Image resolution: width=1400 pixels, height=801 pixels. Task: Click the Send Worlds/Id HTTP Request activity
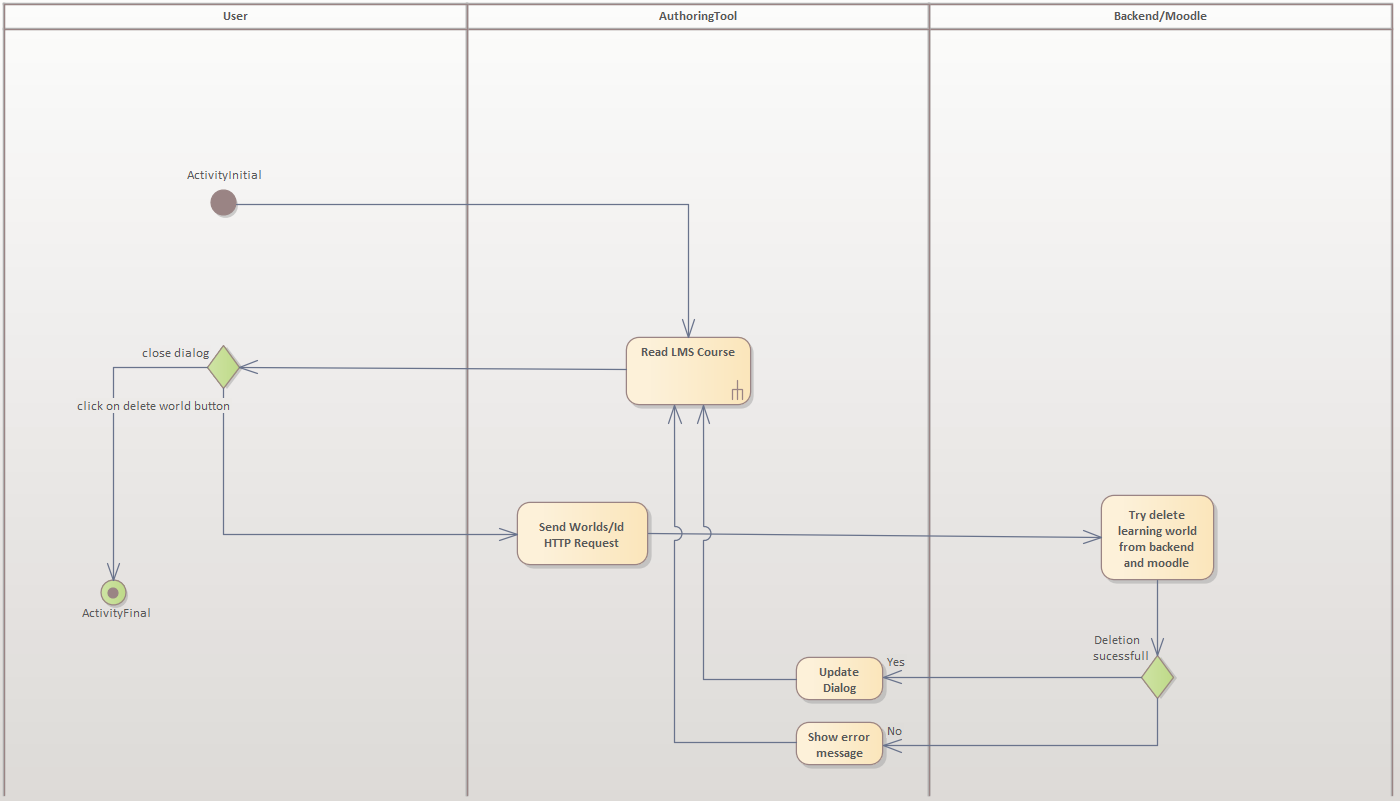[582, 533]
